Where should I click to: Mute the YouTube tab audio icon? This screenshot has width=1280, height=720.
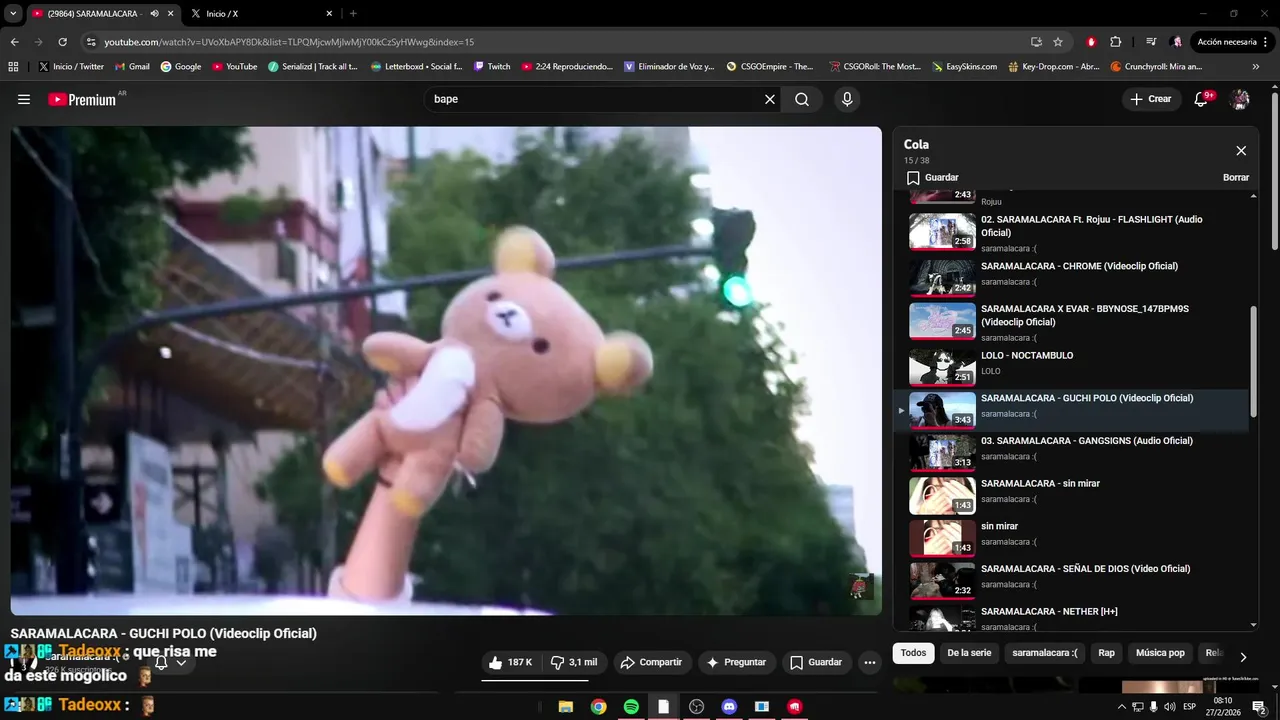[x=154, y=13]
